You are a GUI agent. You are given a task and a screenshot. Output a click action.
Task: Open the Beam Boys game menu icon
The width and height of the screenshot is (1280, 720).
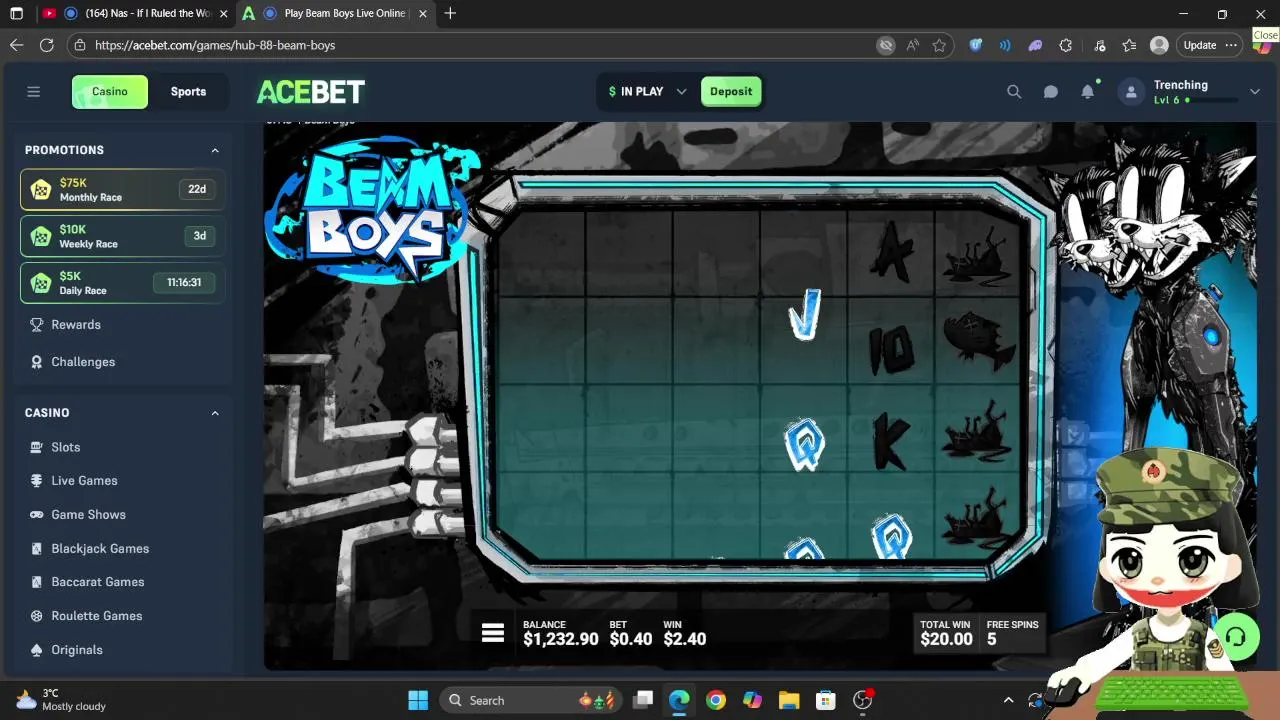[493, 633]
